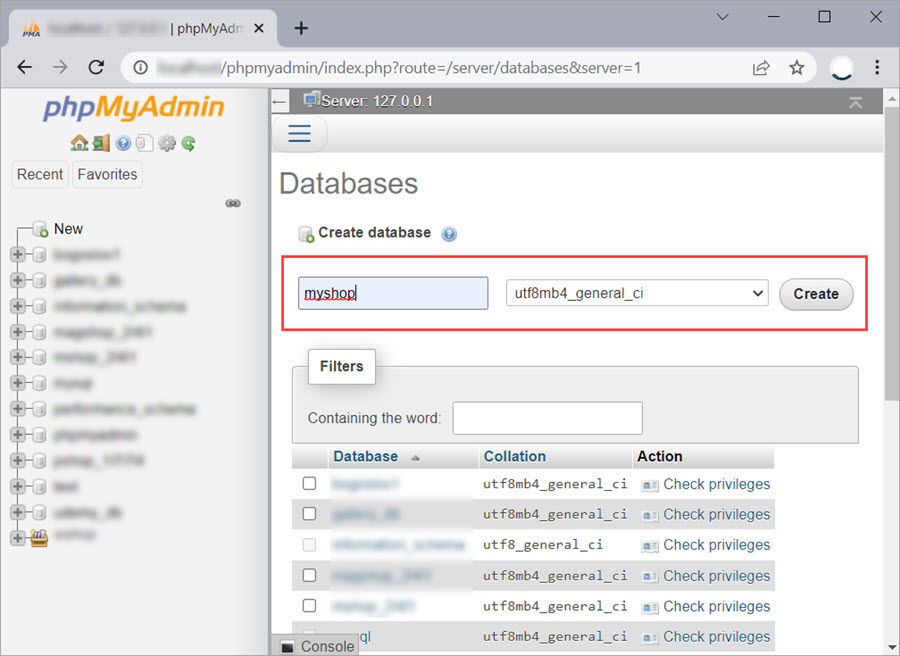This screenshot has height=656, width=900.
Task: Open the utf8mb4_general_ci collation dropdown
Action: click(x=636, y=293)
